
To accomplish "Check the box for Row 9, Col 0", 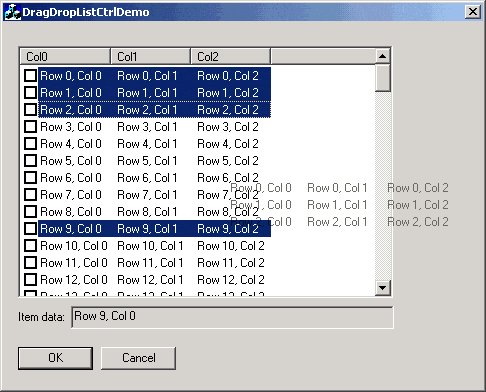I will click(30, 229).
